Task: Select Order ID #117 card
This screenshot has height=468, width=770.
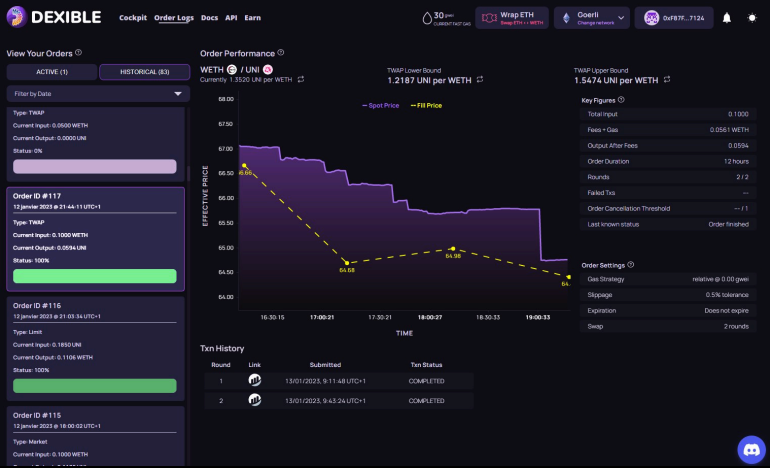Action: pos(95,239)
